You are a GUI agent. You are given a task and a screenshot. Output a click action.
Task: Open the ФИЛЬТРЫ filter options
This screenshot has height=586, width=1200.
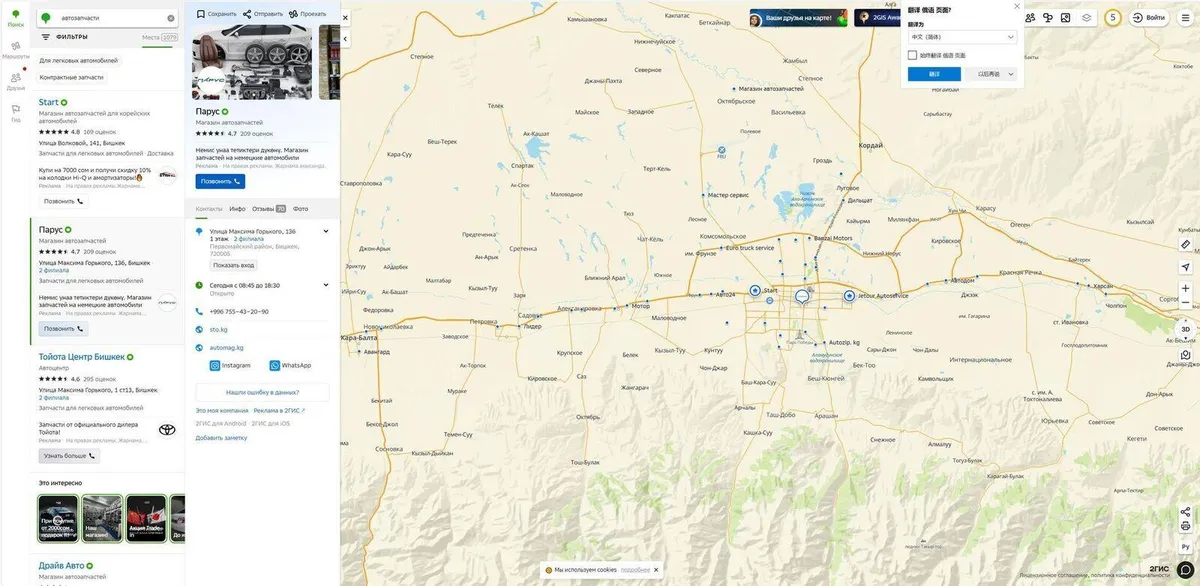coord(64,37)
